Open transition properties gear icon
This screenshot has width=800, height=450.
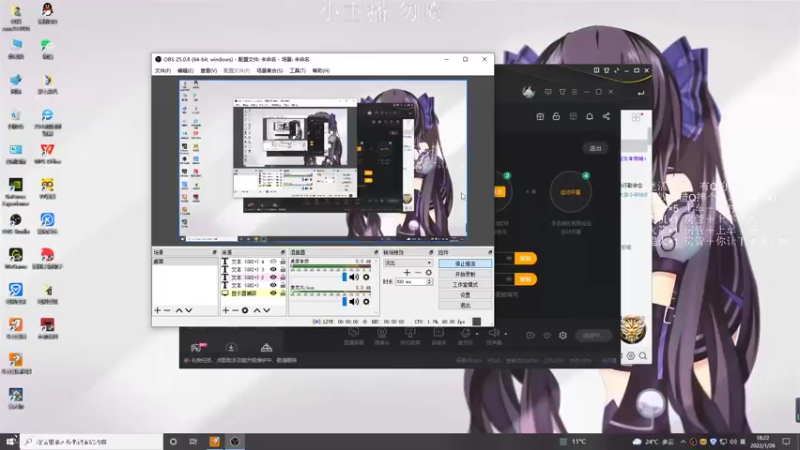[x=429, y=272]
